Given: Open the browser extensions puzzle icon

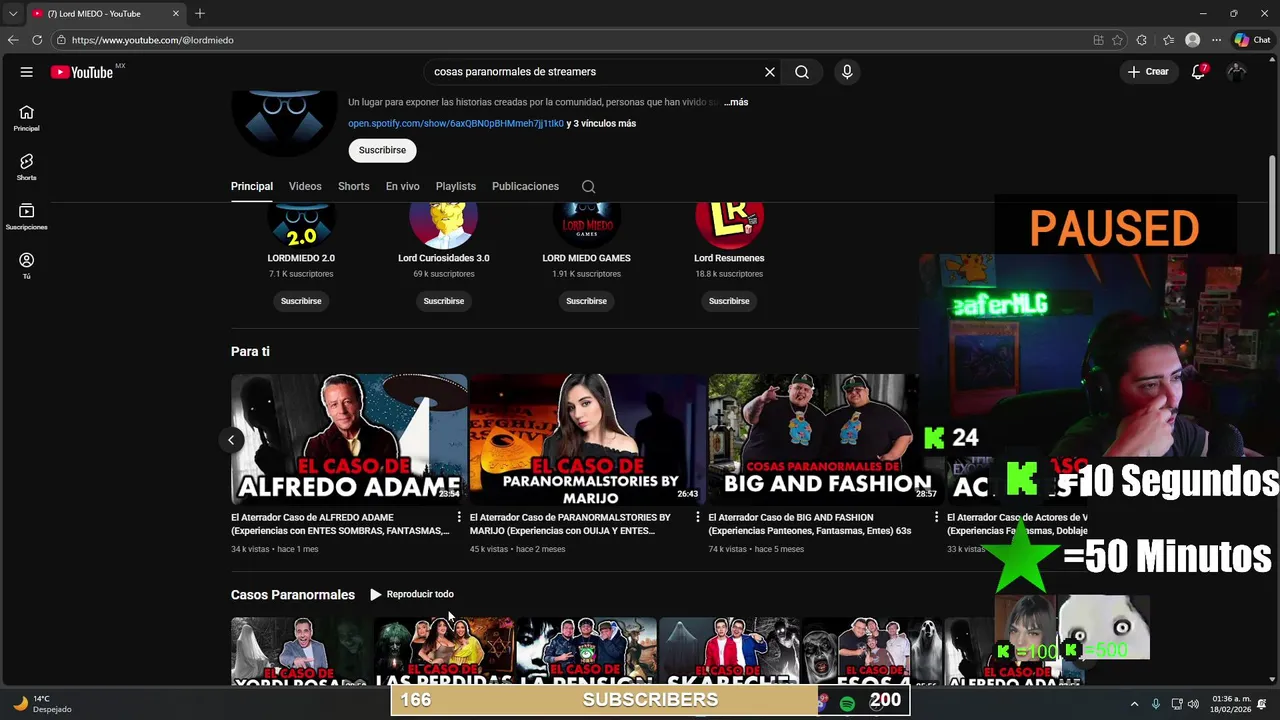Looking at the screenshot, I should (1143, 40).
